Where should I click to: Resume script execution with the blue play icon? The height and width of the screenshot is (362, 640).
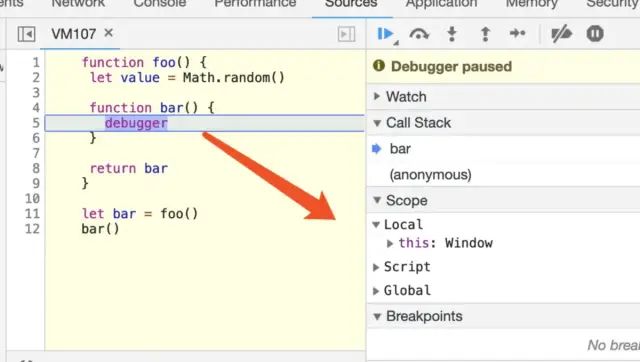[x=385, y=34]
